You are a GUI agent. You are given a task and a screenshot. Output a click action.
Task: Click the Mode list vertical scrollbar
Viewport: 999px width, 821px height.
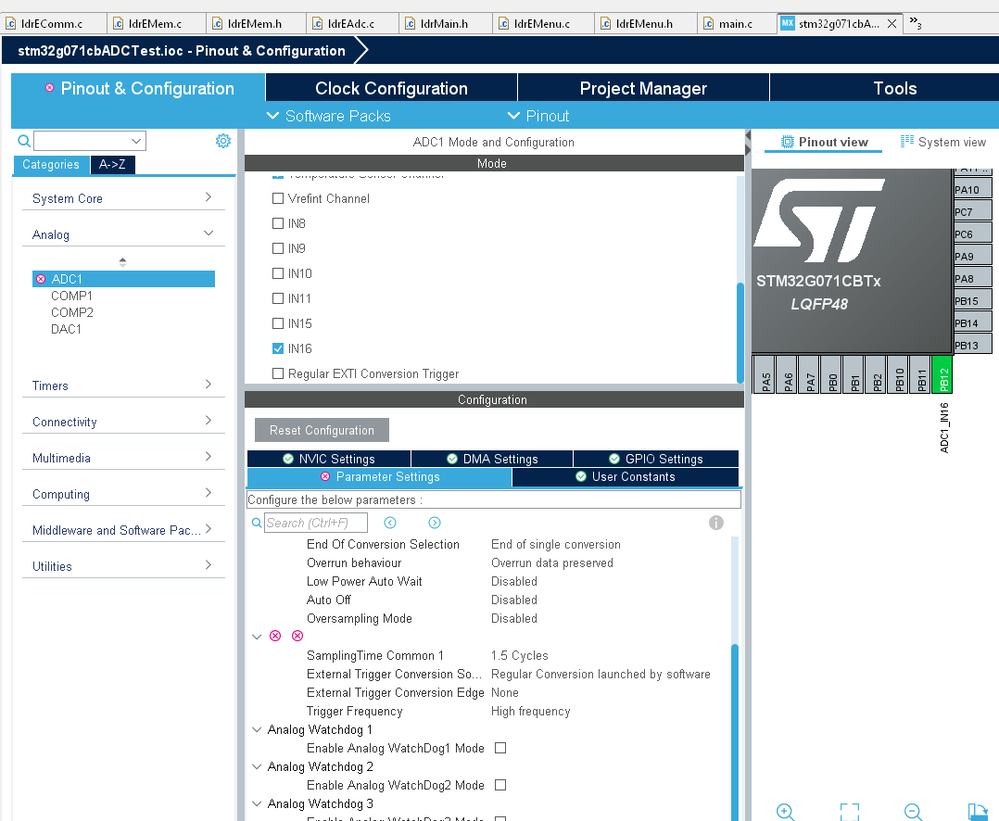pyautogui.click(x=740, y=332)
